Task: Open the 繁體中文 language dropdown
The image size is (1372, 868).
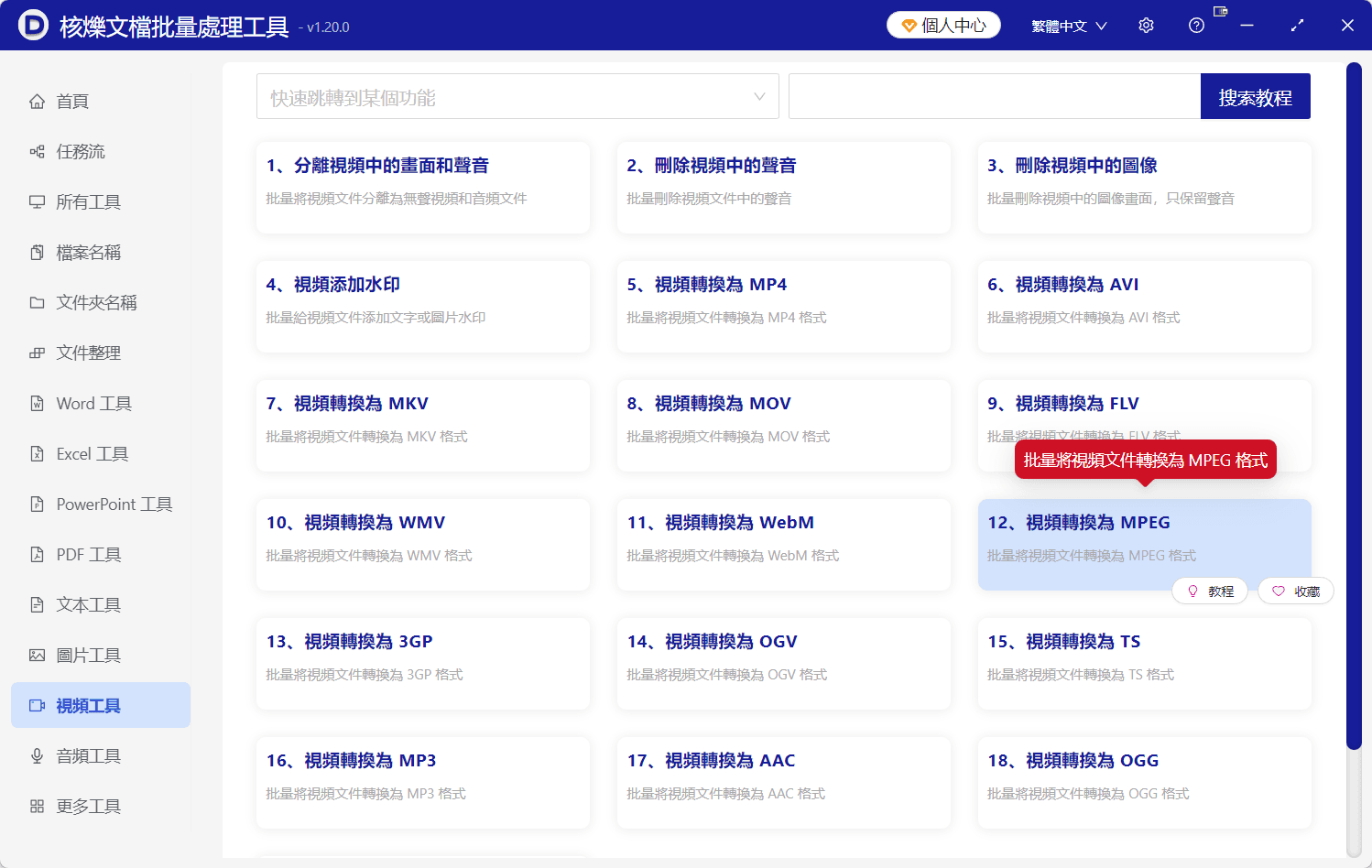Action: point(1069,26)
